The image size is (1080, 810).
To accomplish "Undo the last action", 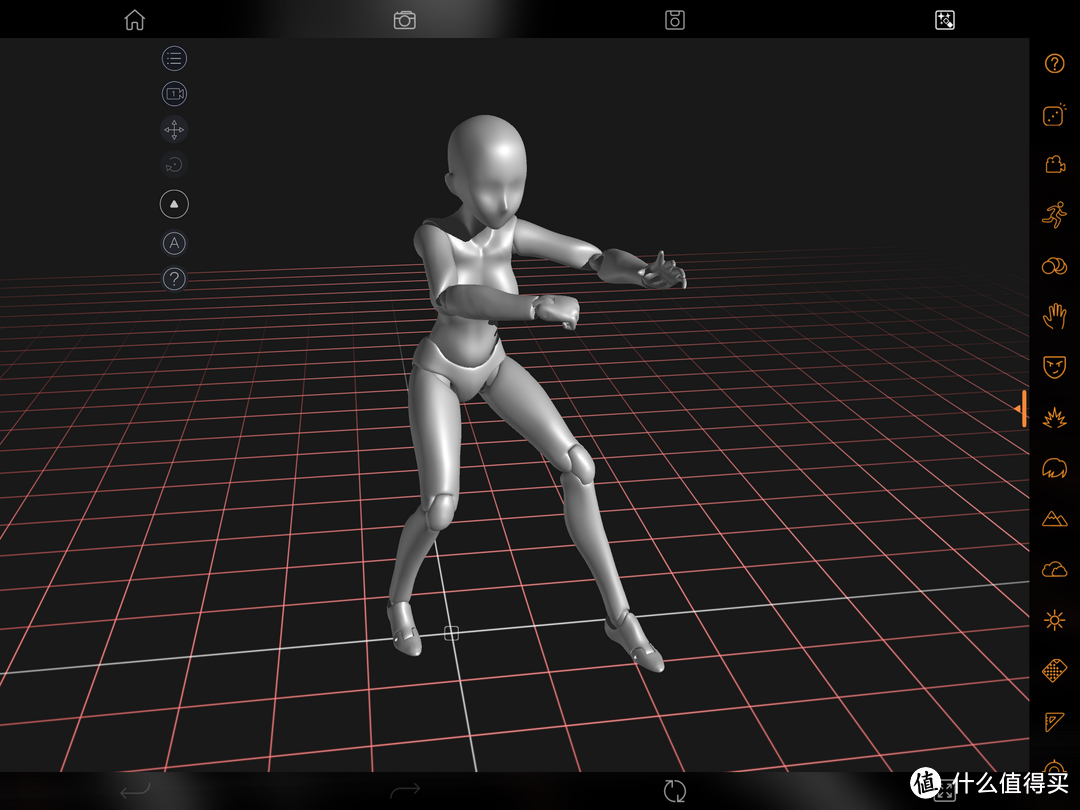I will pyautogui.click(x=135, y=791).
